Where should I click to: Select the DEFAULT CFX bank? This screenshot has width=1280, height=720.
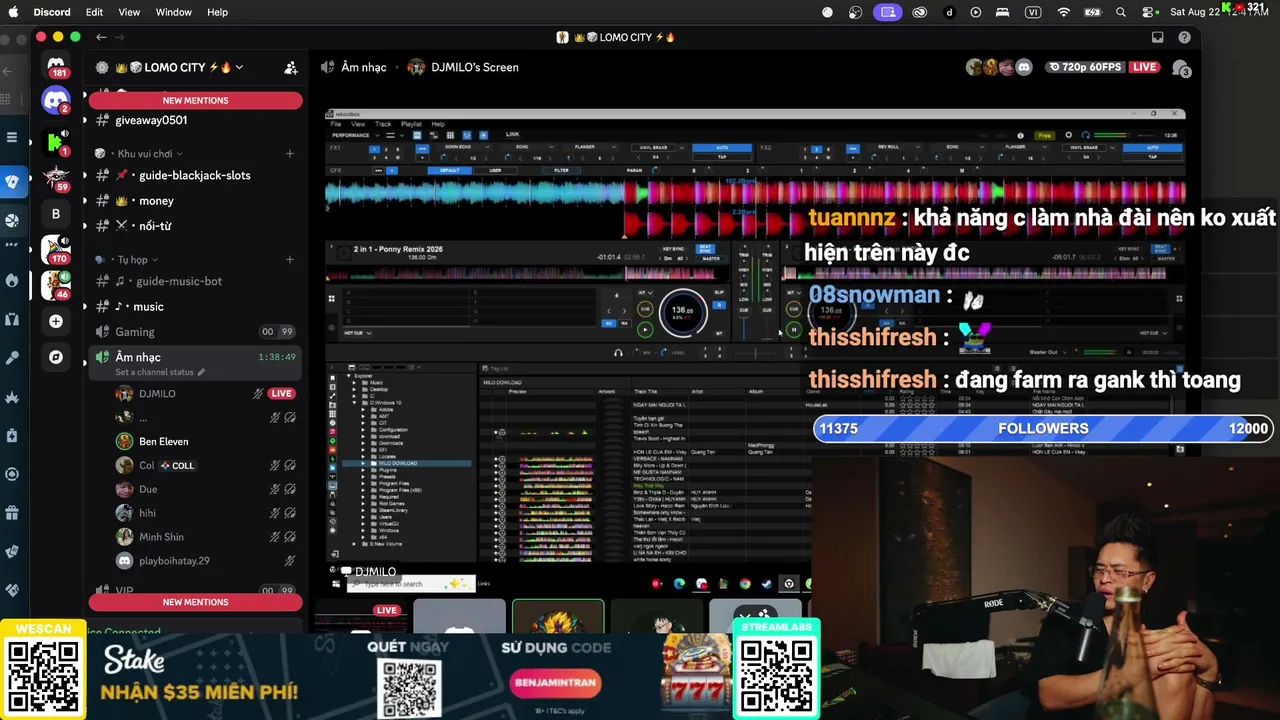[x=450, y=170]
